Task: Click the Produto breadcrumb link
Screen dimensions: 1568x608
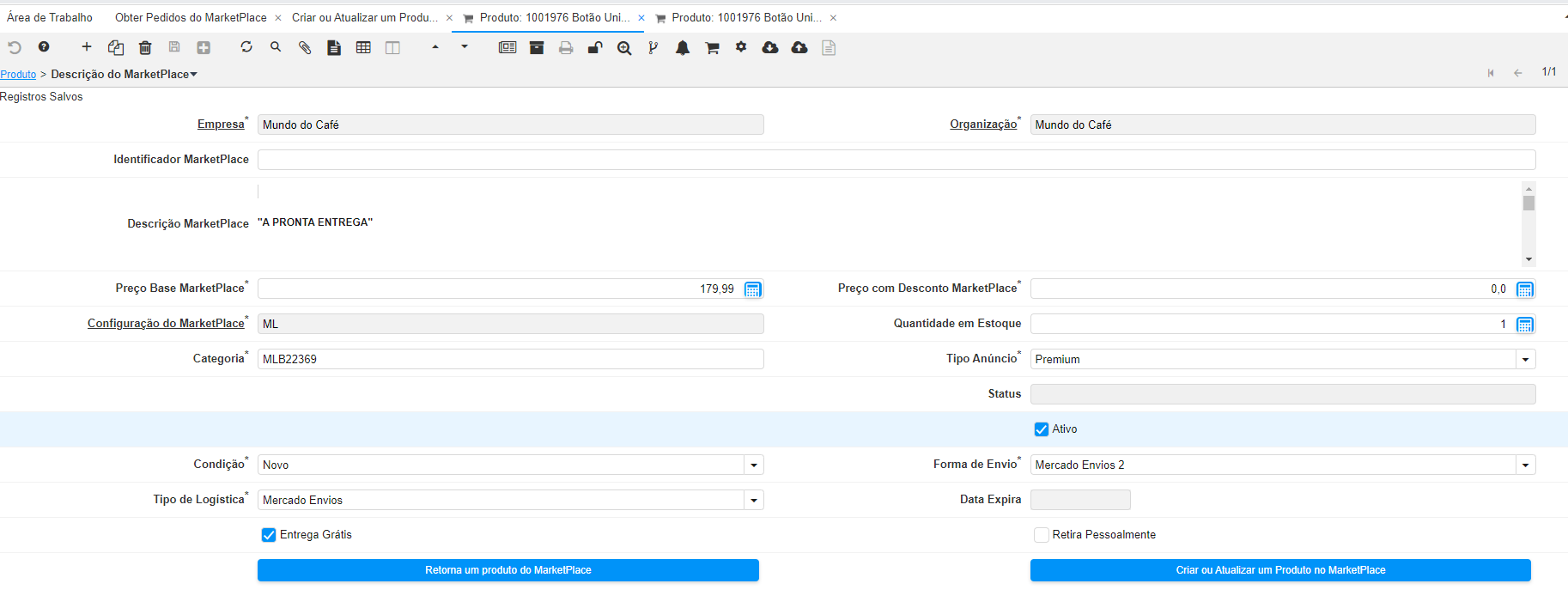Action: pos(18,75)
